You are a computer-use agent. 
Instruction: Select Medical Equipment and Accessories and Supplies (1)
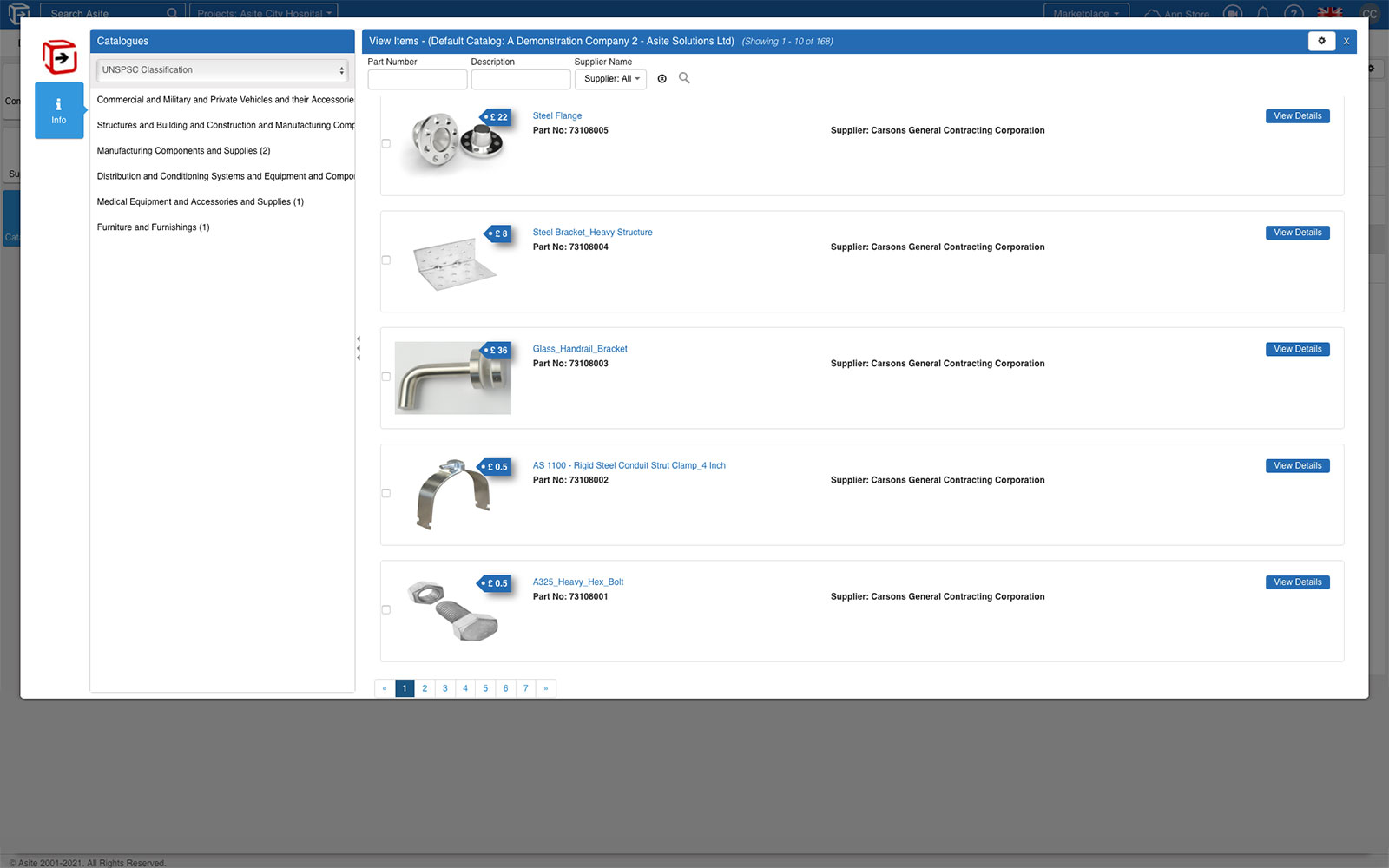[201, 201]
